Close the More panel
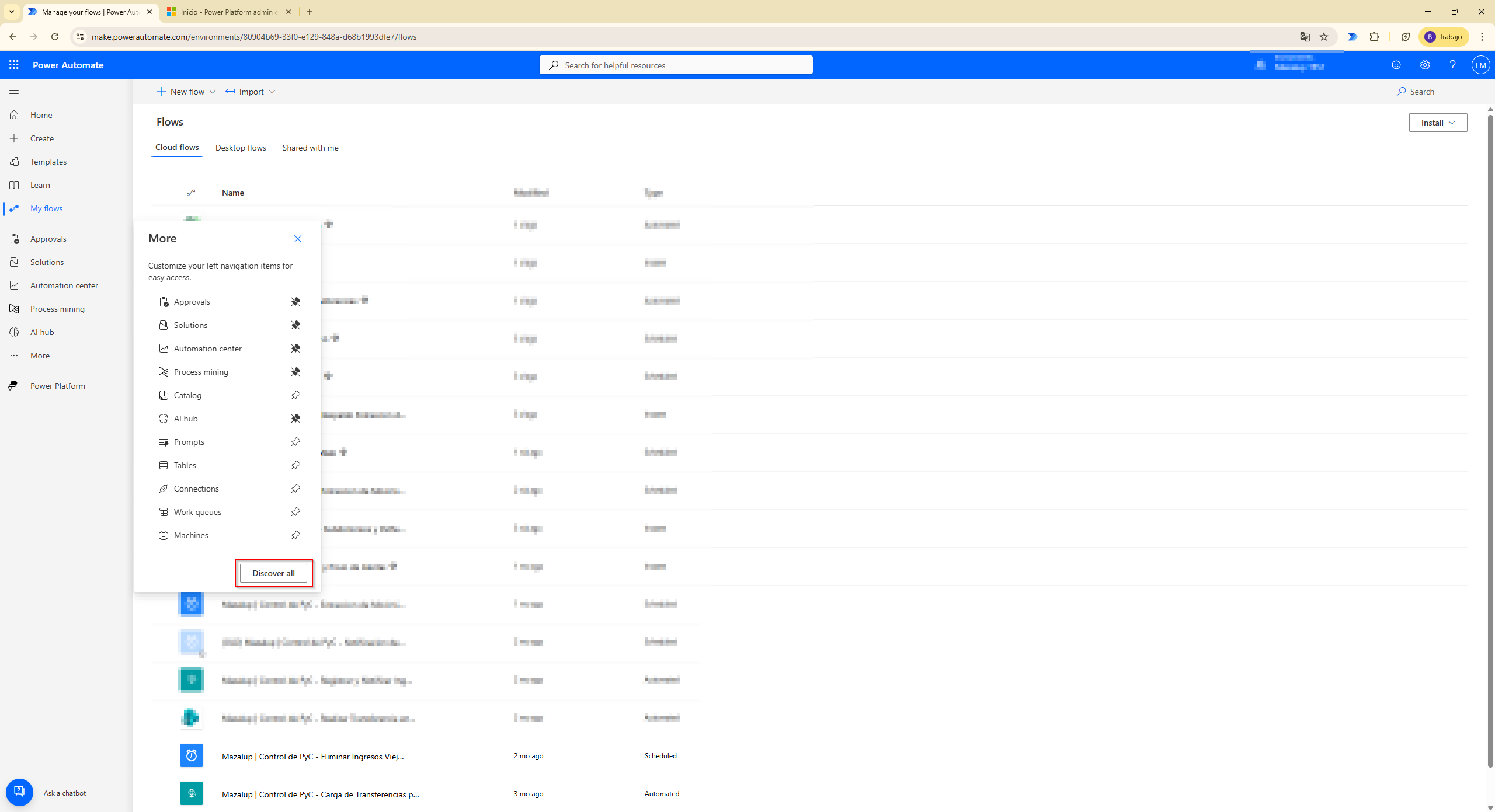 (x=298, y=239)
